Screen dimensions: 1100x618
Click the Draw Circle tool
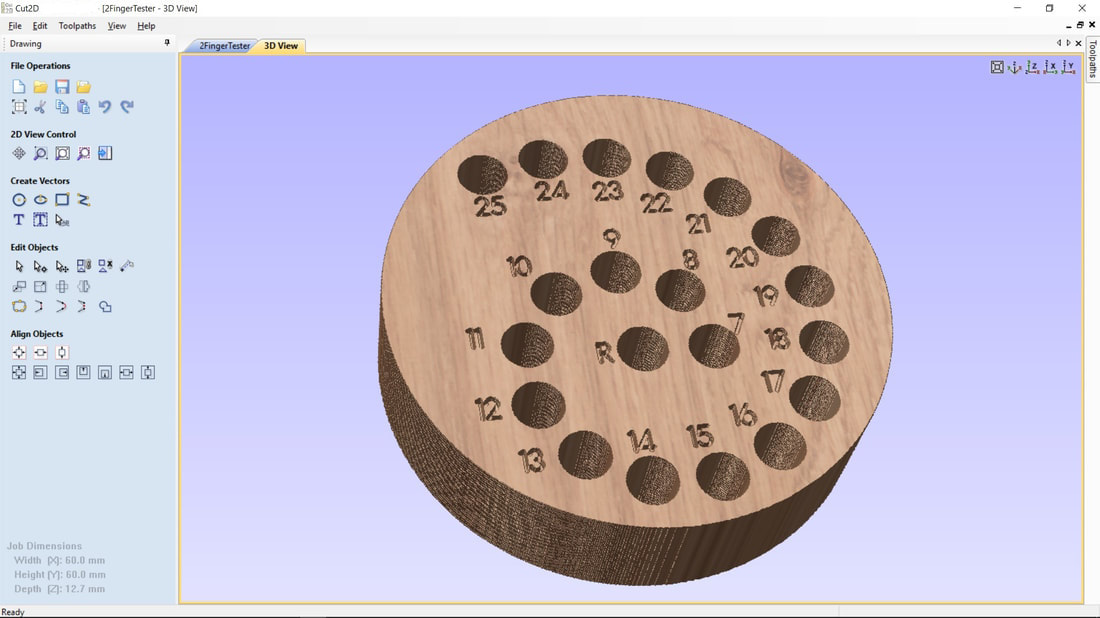[x=19, y=200]
